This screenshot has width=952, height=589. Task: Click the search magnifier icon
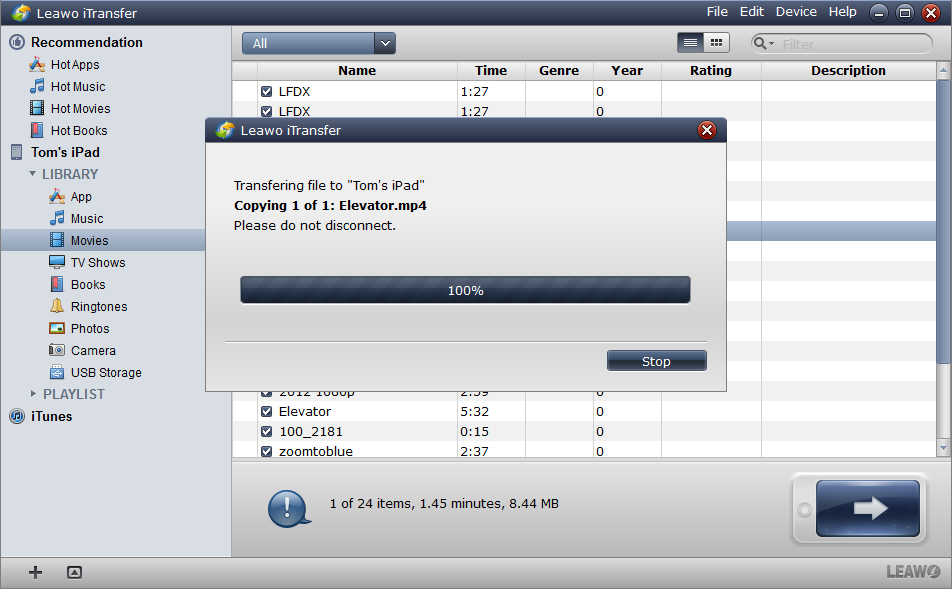point(759,43)
